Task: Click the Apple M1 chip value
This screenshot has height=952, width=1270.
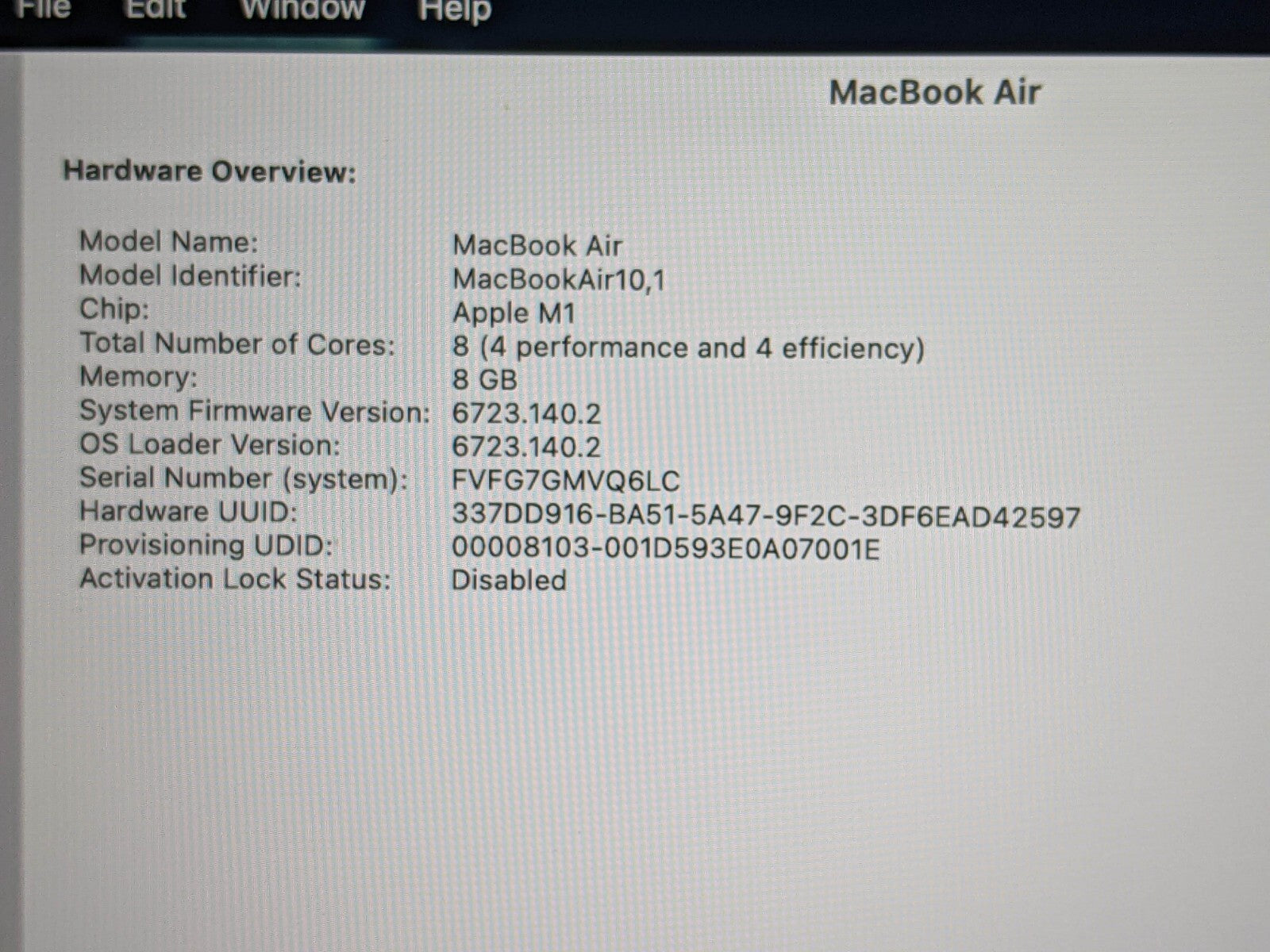Action: tap(513, 313)
